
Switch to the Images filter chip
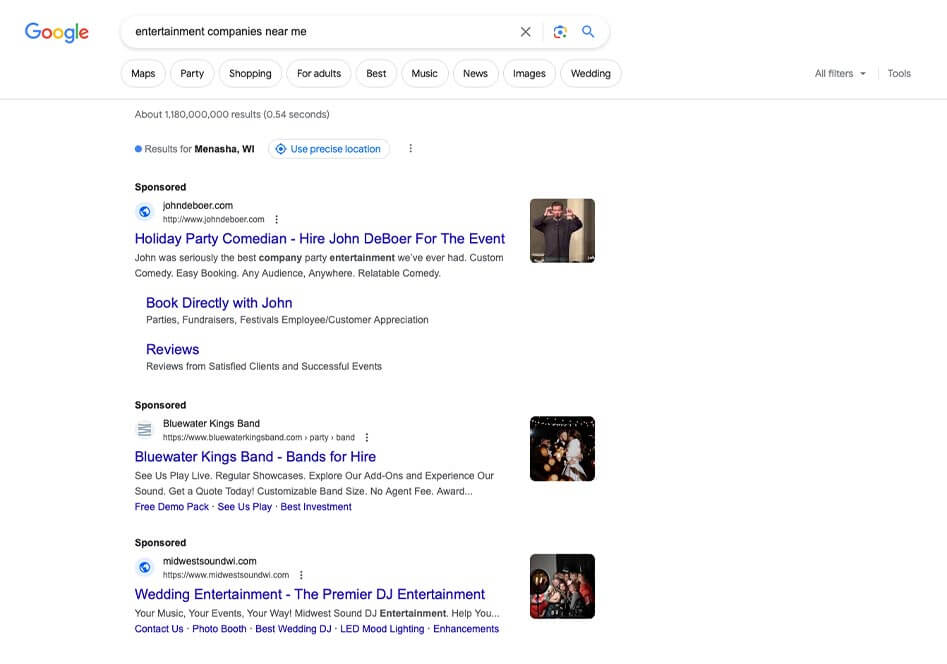coord(529,74)
